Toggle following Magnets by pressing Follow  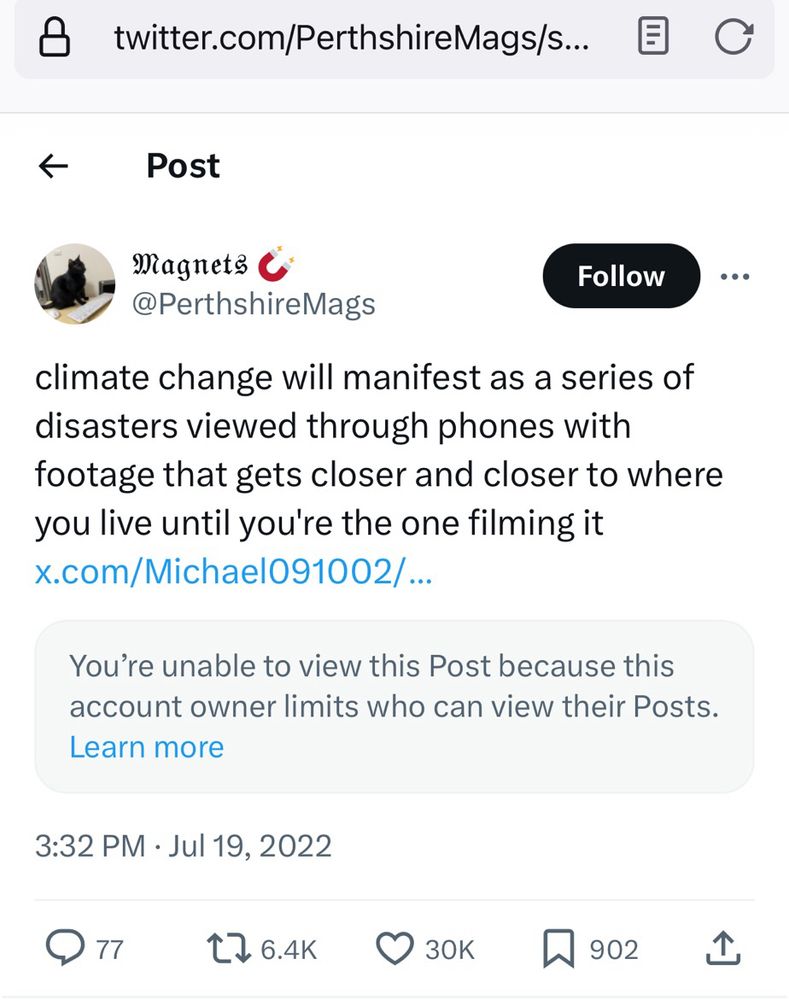coord(620,276)
